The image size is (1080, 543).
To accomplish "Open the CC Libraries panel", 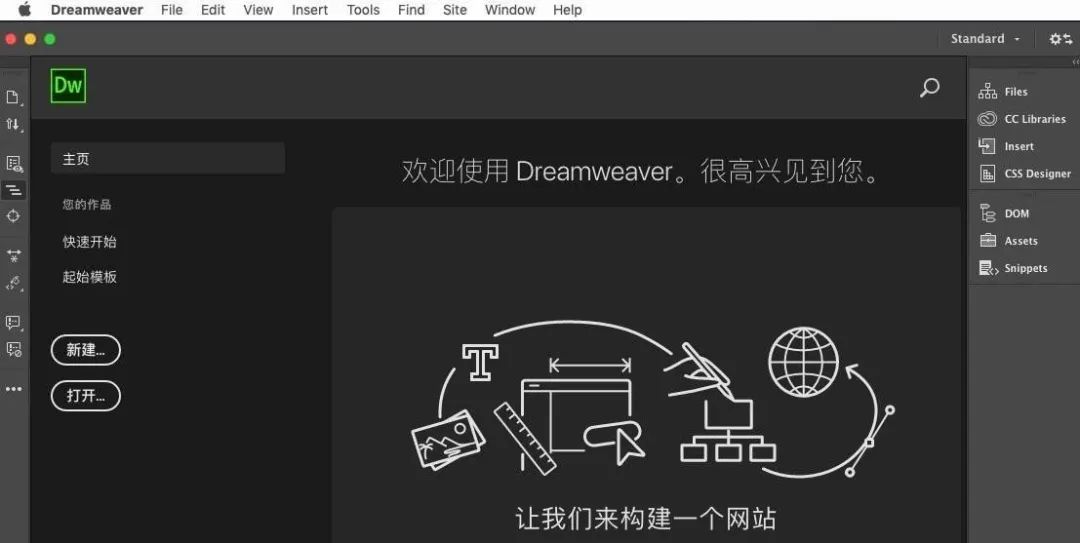I will click(1023, 119).
